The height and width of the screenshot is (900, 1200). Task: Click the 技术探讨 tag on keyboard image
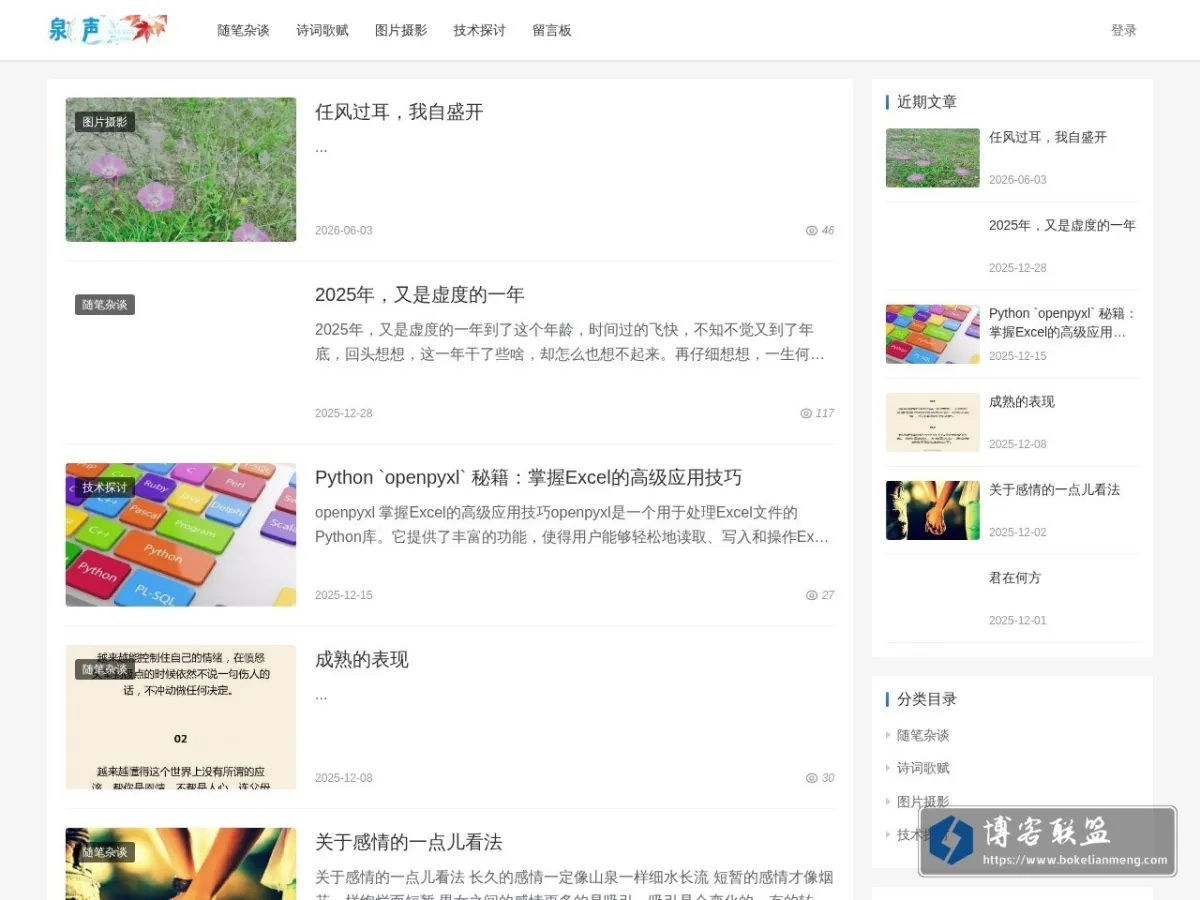tap(105, 487)
